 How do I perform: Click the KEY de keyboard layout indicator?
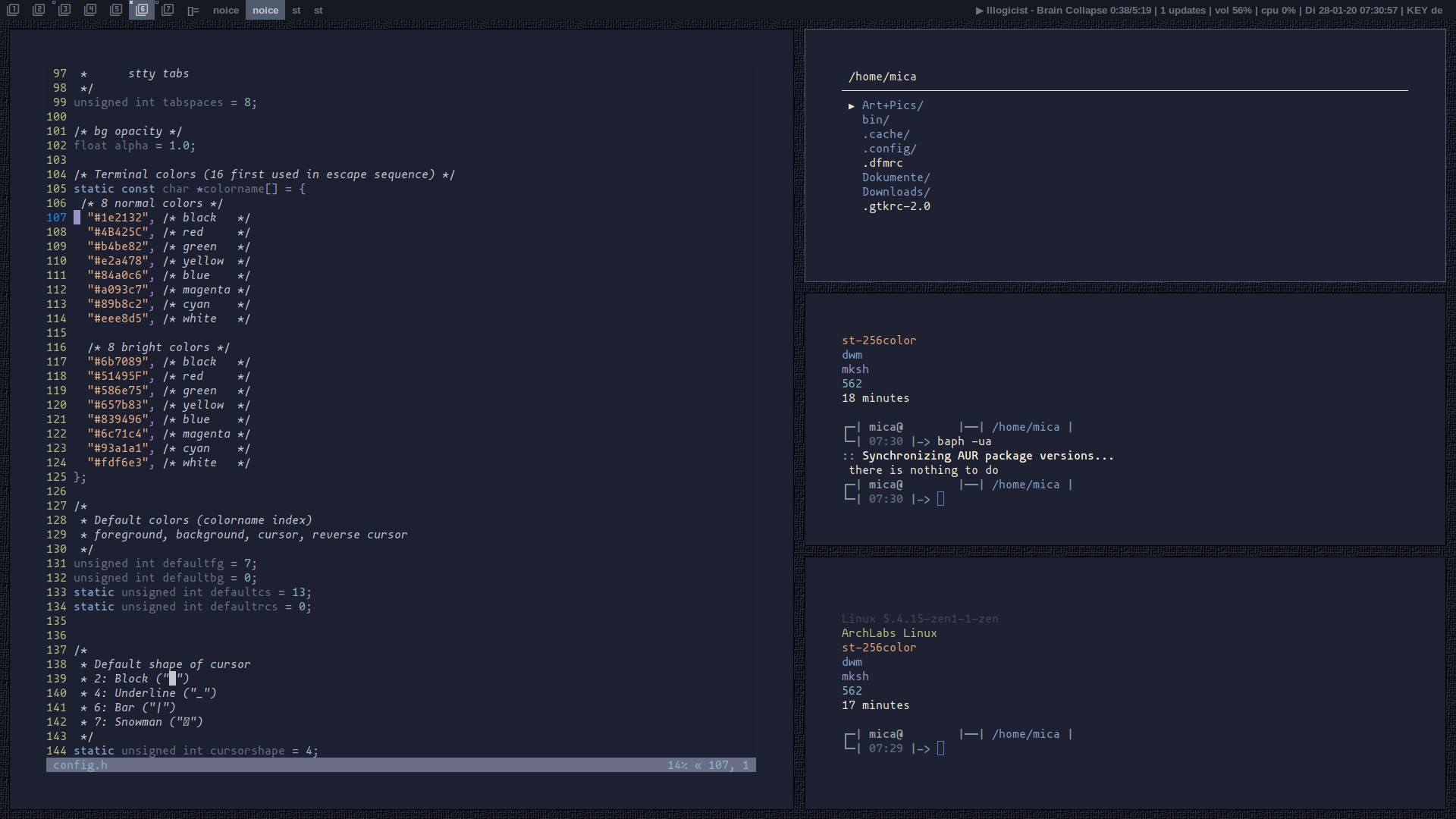(x=1424, y=11)
